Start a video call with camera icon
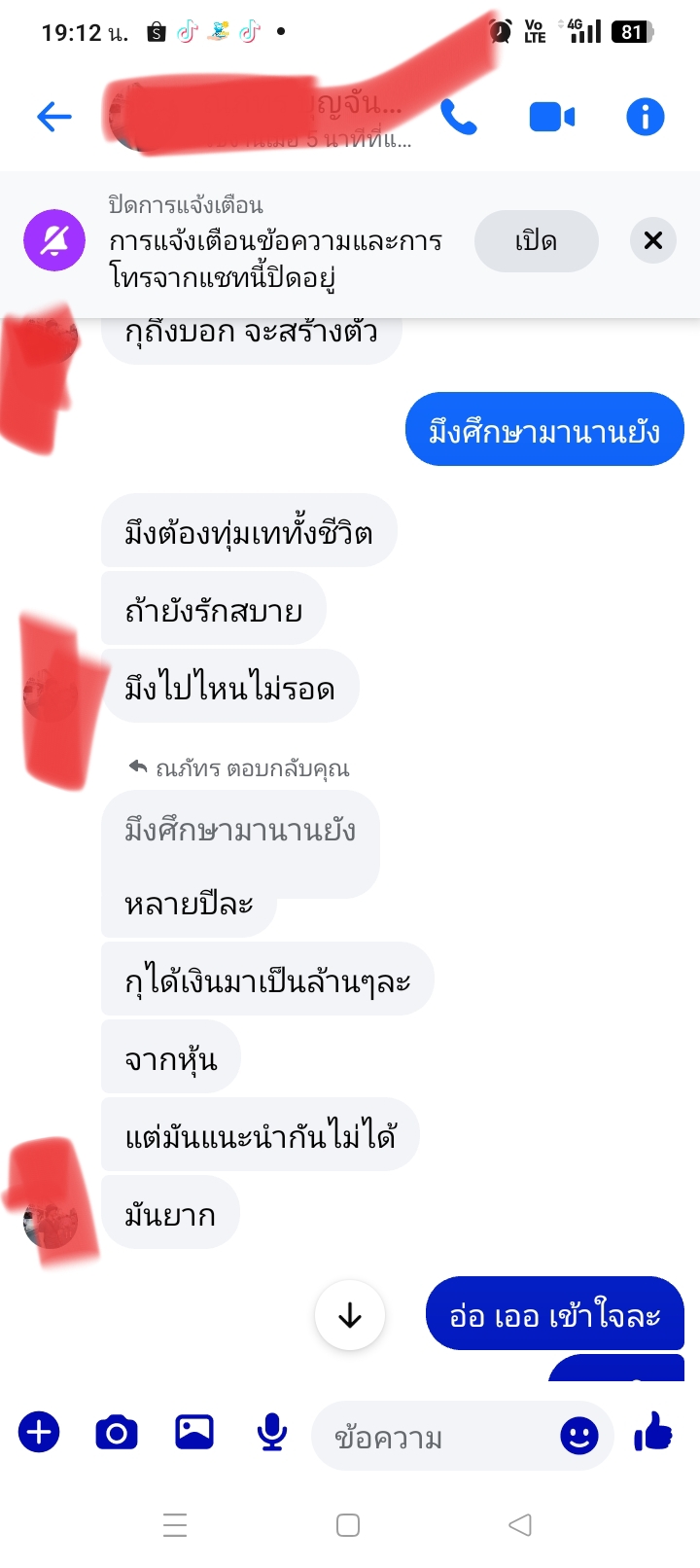700x1568 pixels. click(x=551, y=118)
